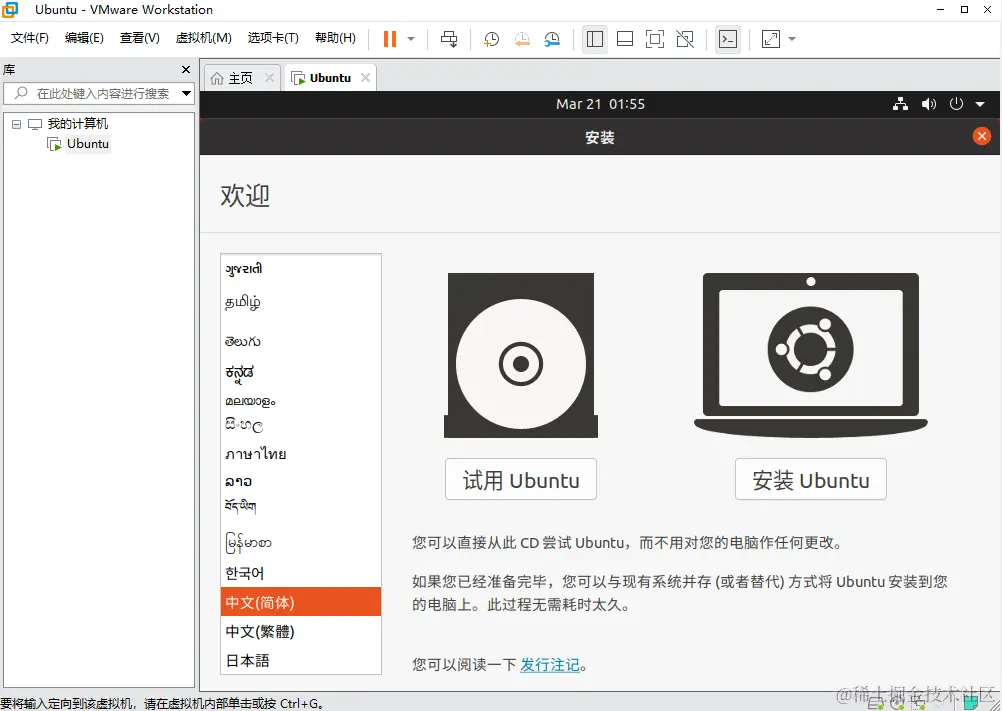Viewport: 1002px width, 711px height.
Task: Open the 虚拟机(M) menu
Action: tap(203, 38)
